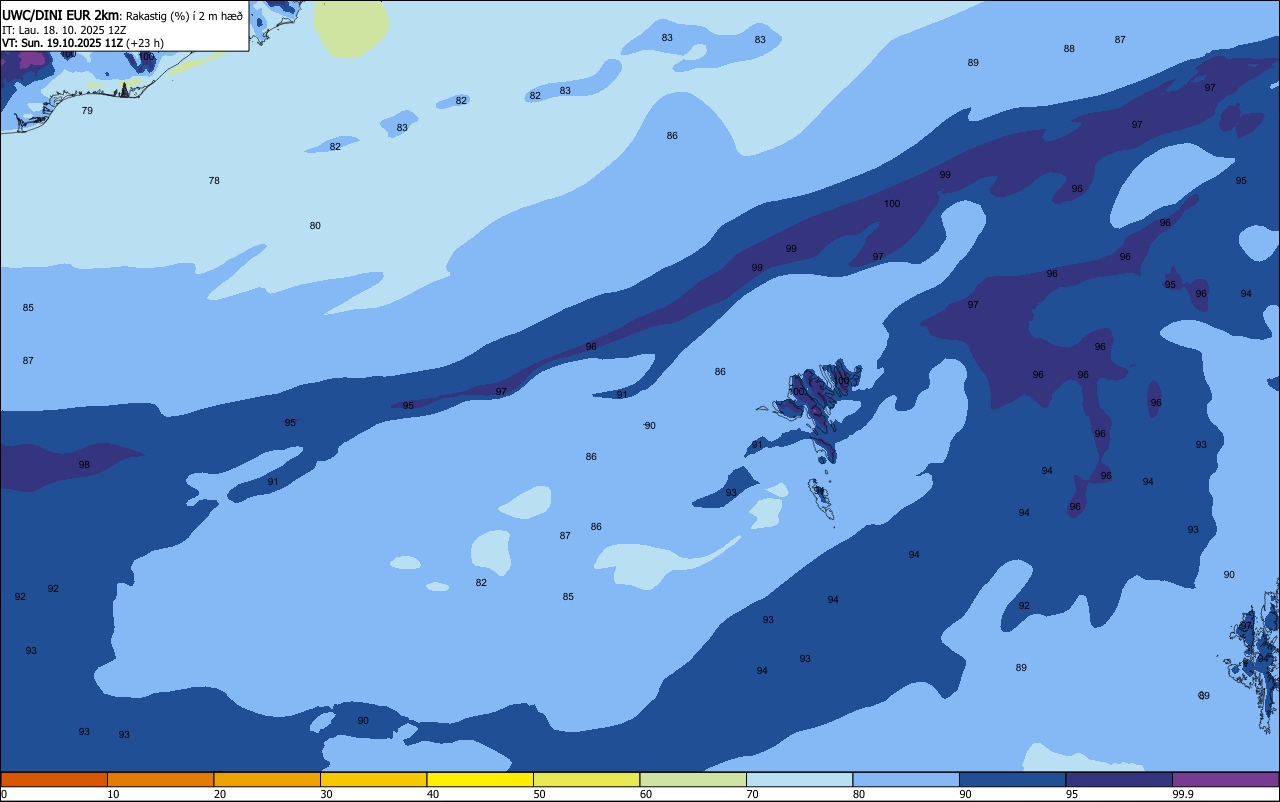Pick the pale green 60–70 legend segment
This screenshot has width=1280, height=802.
click(693, 779)
